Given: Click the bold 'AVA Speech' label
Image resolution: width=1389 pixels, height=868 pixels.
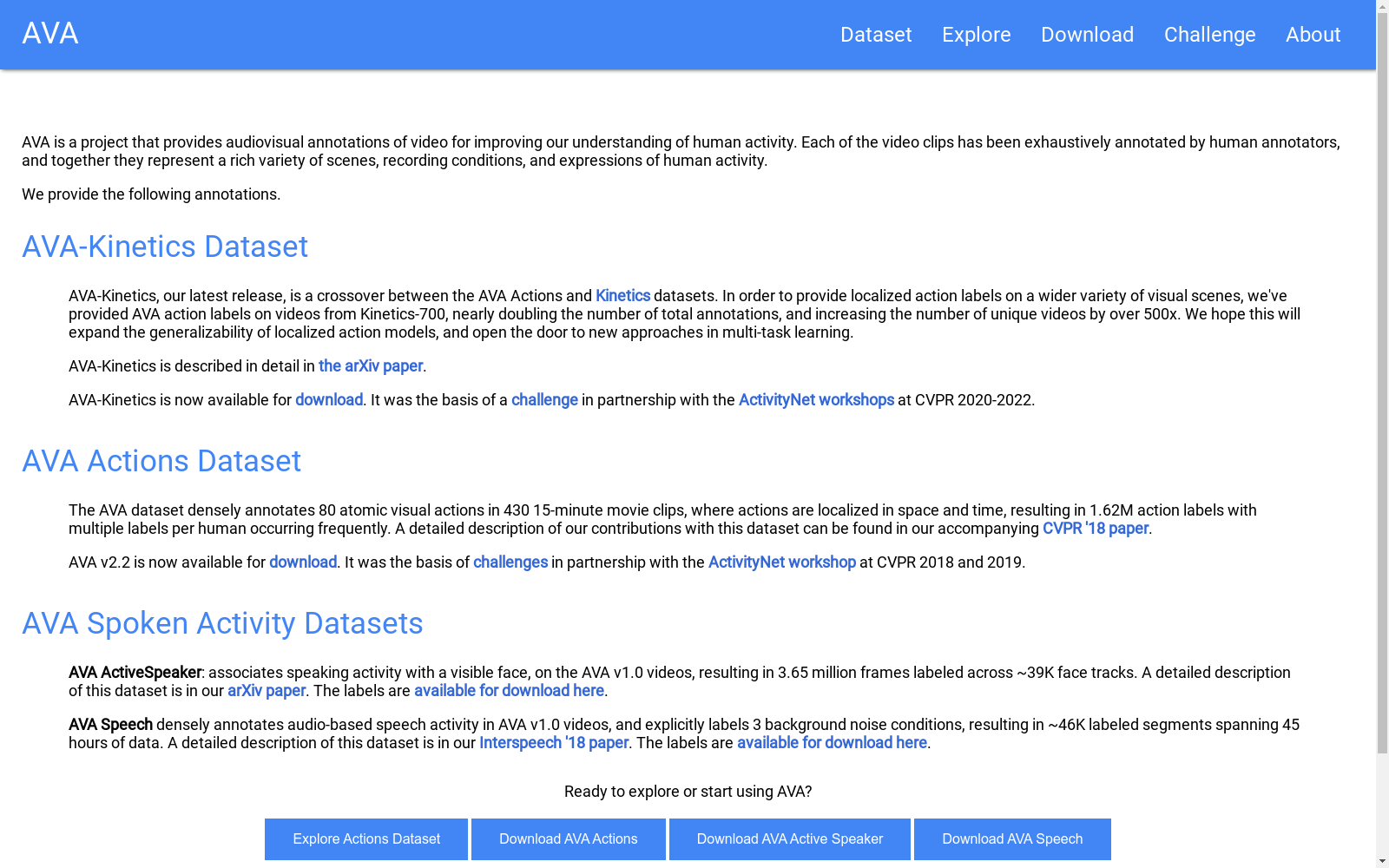Looking at the screenshot, I should (110, 725).
